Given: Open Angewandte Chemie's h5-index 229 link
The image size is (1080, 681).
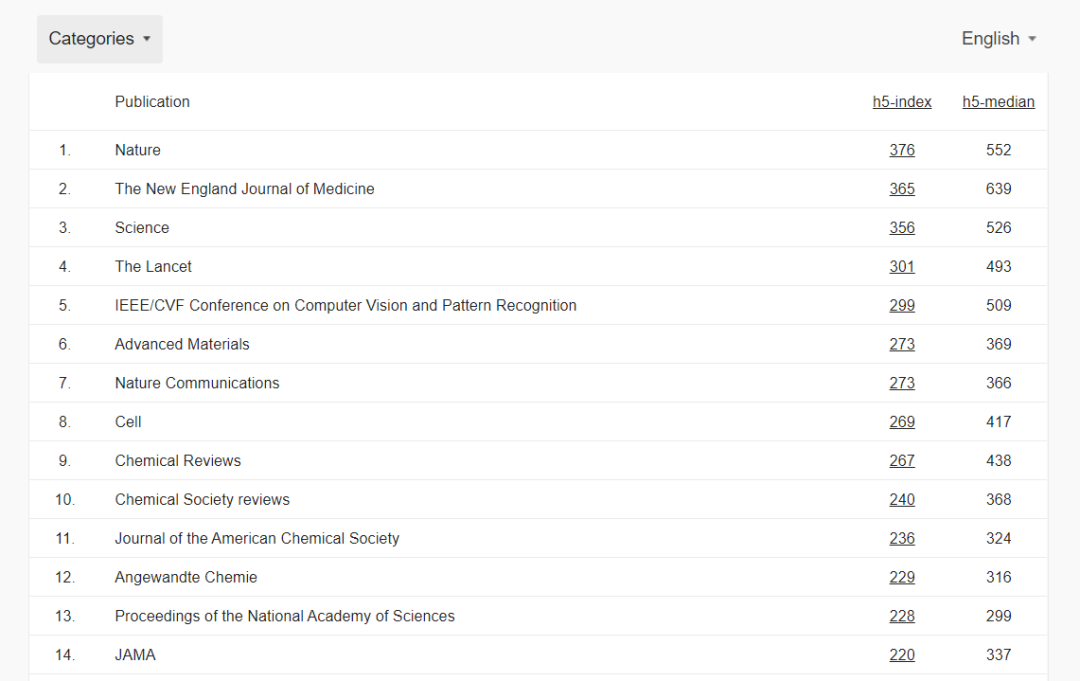Looking at the screenshot, I should [902, 577].
